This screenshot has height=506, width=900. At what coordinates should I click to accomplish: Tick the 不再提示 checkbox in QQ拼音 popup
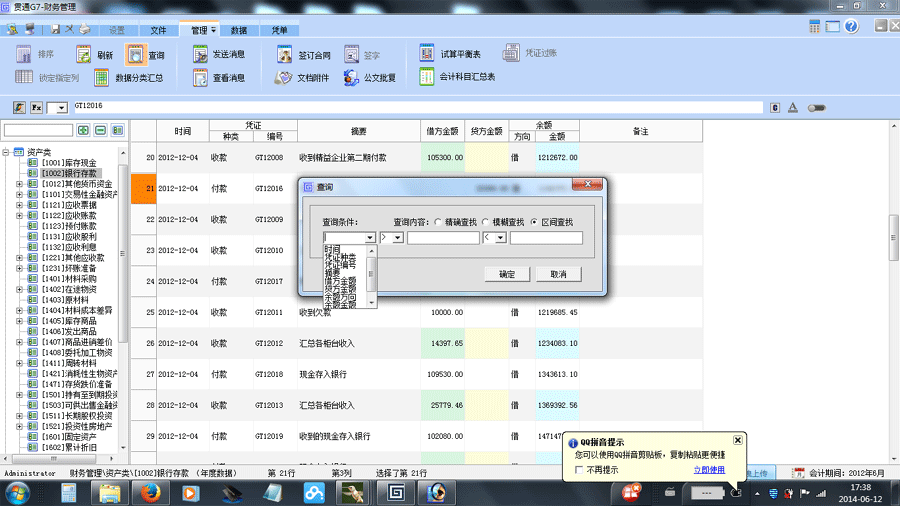(578, 469)
